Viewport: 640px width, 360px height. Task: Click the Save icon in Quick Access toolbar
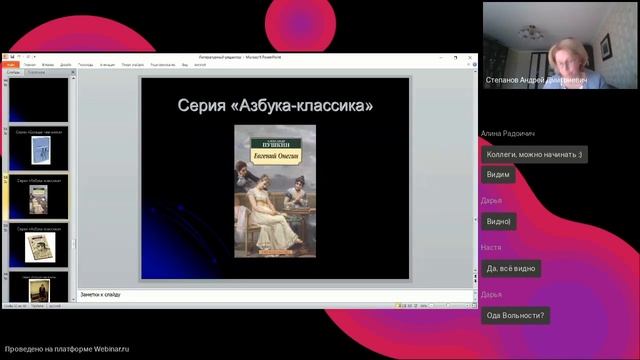click(x=13, y=57)
